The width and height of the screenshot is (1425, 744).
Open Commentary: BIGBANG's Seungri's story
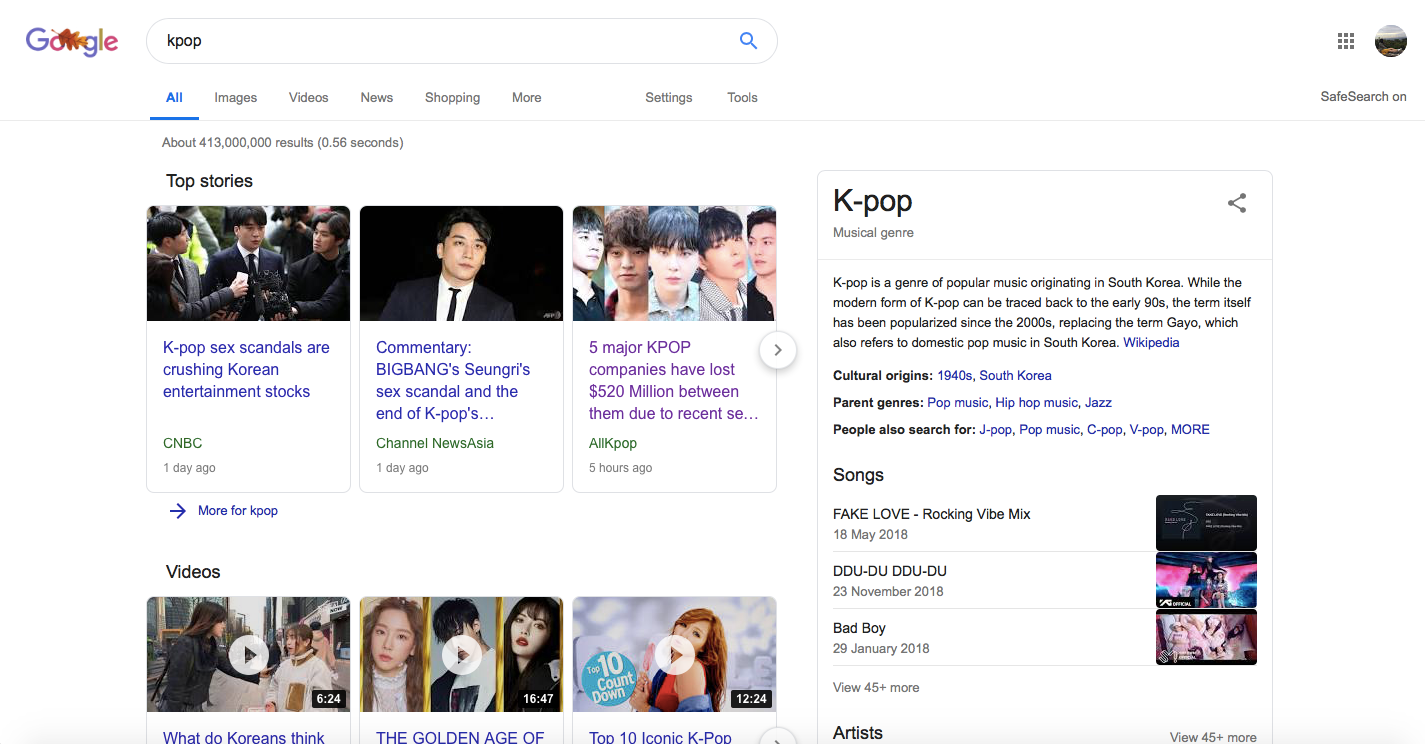tap(453, 381)
